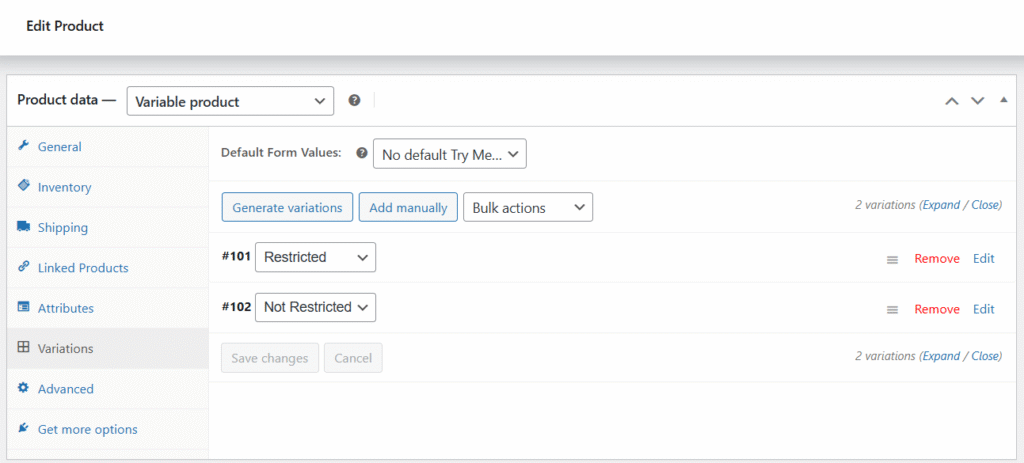Image resolution: width=1024 pixels, height=463 pixels.
Task: Open the Default Form Values dropdown
Action: 449,154
